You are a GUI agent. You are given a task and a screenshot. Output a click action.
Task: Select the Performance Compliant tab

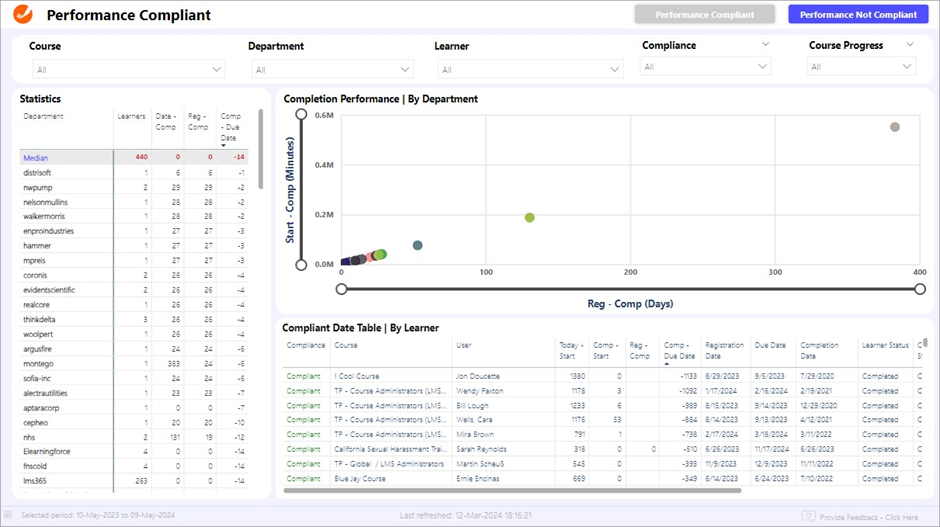(705, 15)
